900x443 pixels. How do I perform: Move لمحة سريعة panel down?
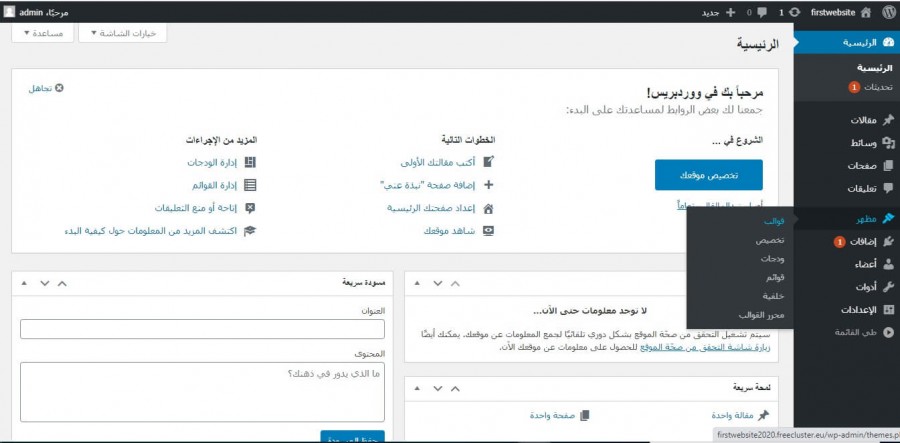[x=437, y=388]
